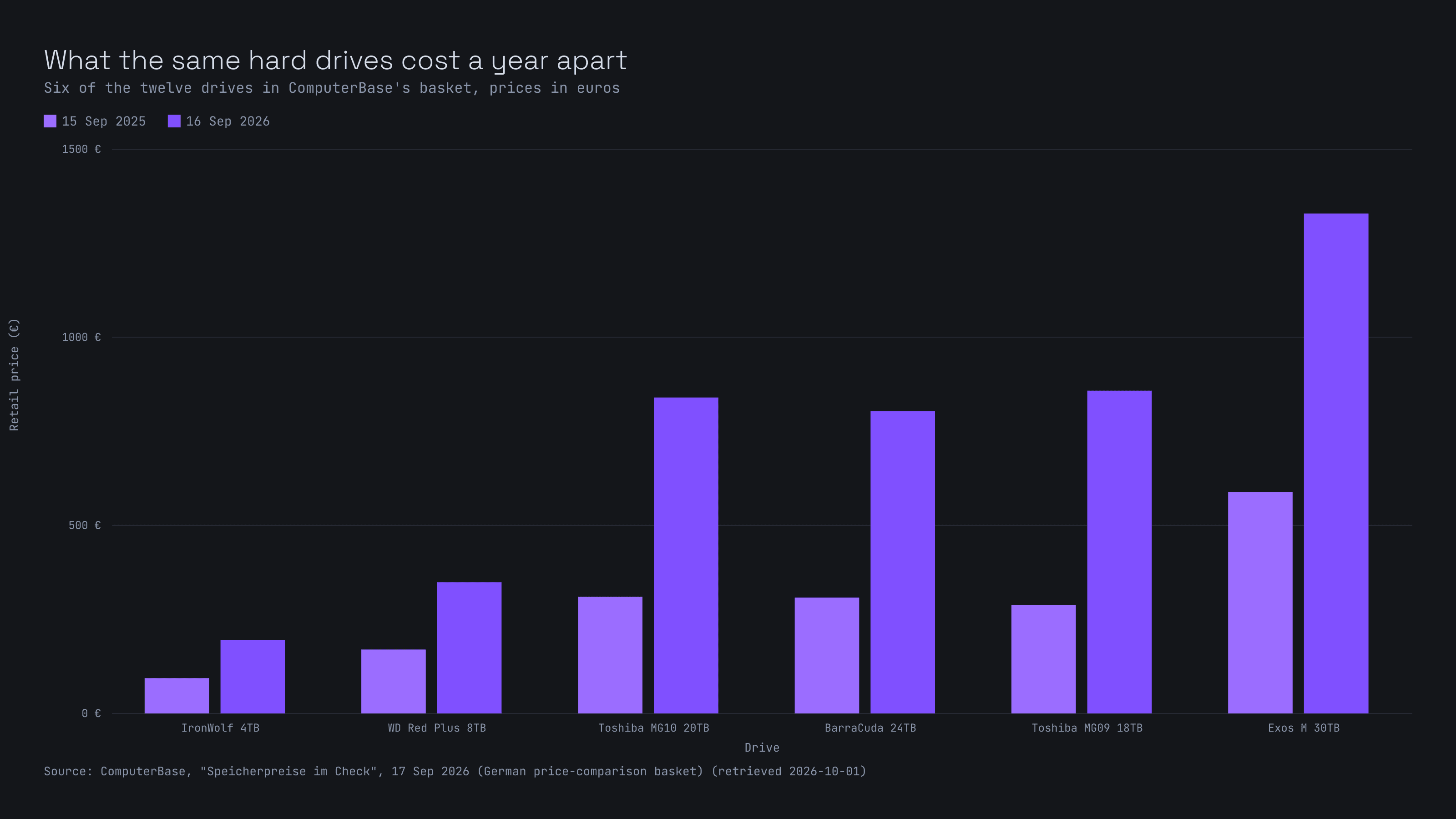Click the '1000 €' y-axis tick label
This screenshot has width=1456, height=819.
81,338
